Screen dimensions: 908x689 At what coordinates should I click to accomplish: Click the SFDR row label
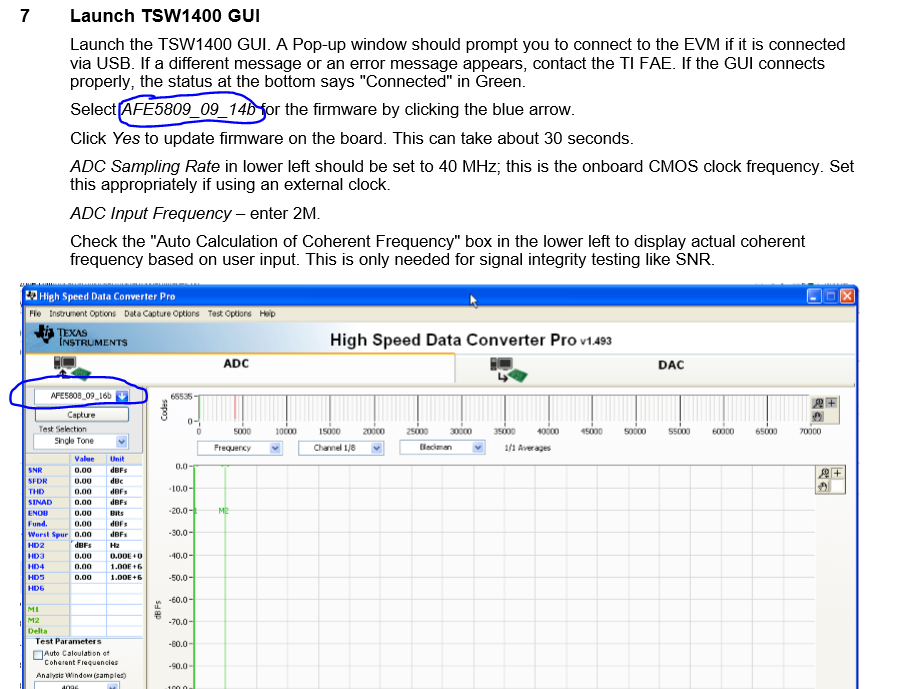[38, 481]
